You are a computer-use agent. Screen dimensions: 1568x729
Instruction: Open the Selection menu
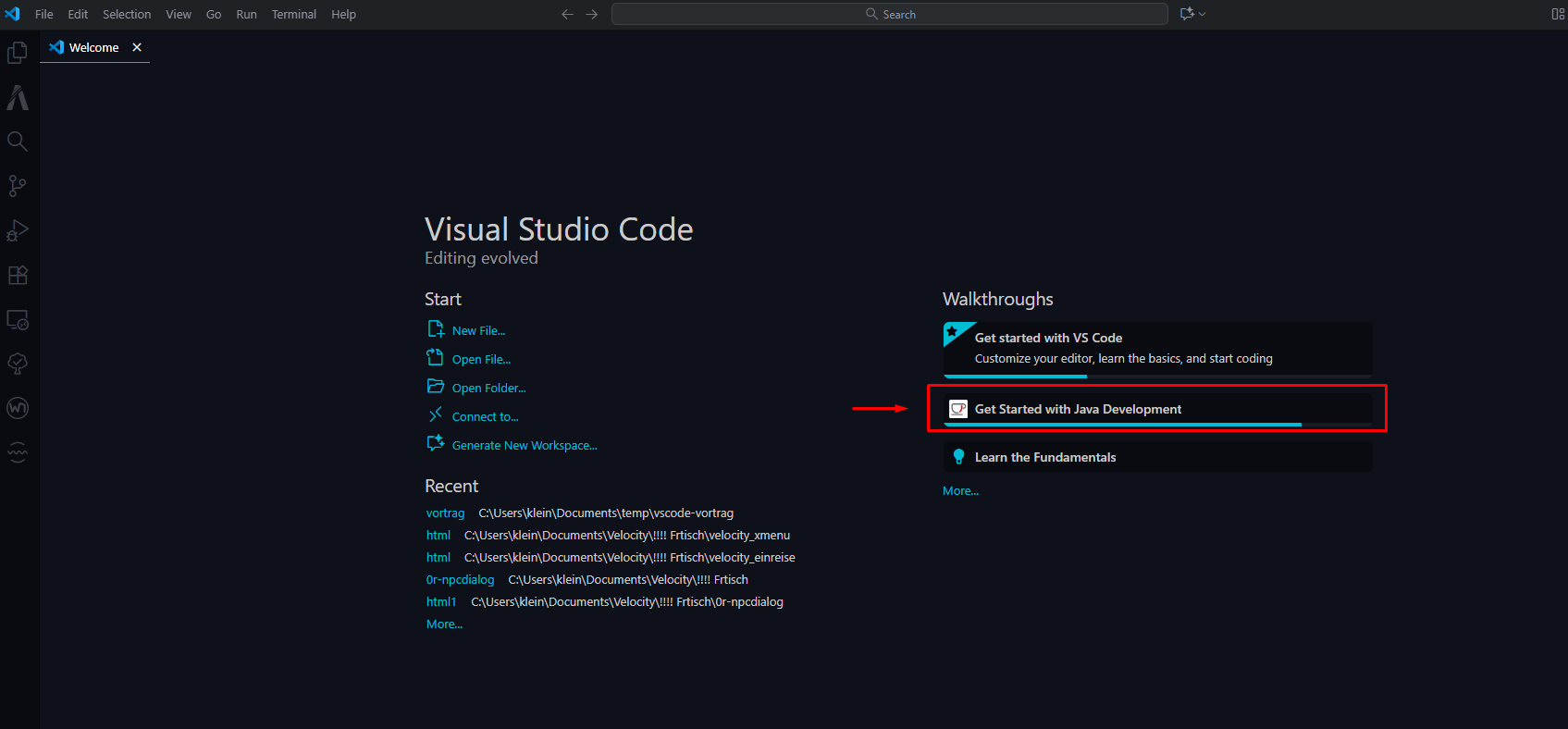pyautogui.click(x=127, y=14)
